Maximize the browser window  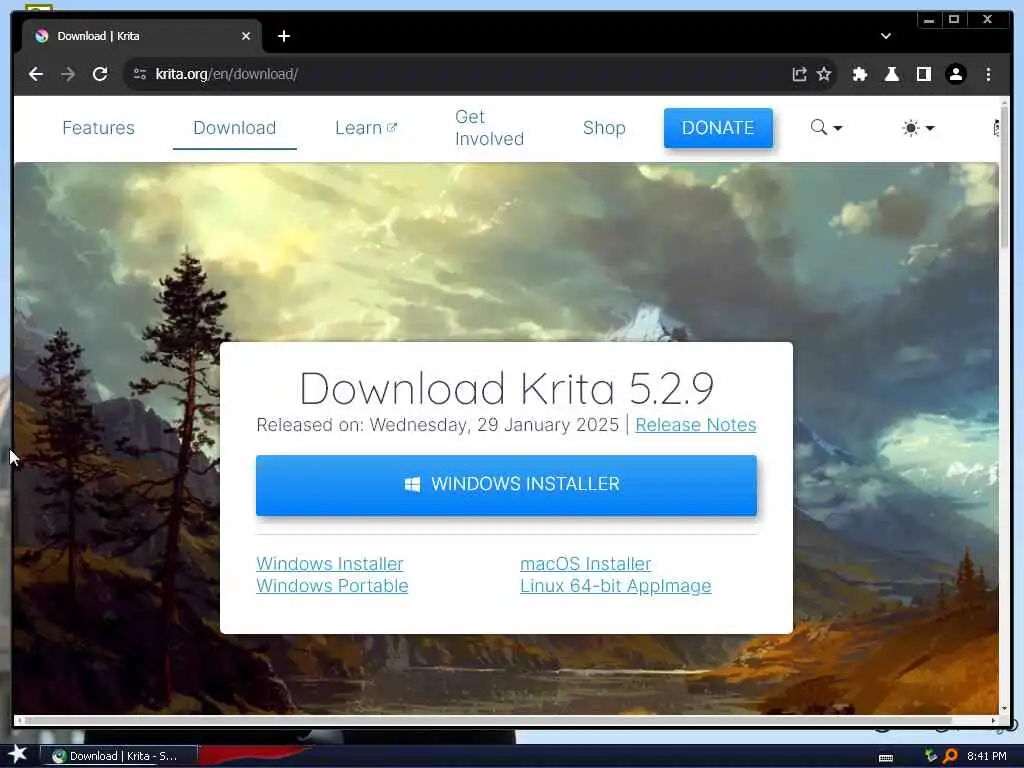954,20
